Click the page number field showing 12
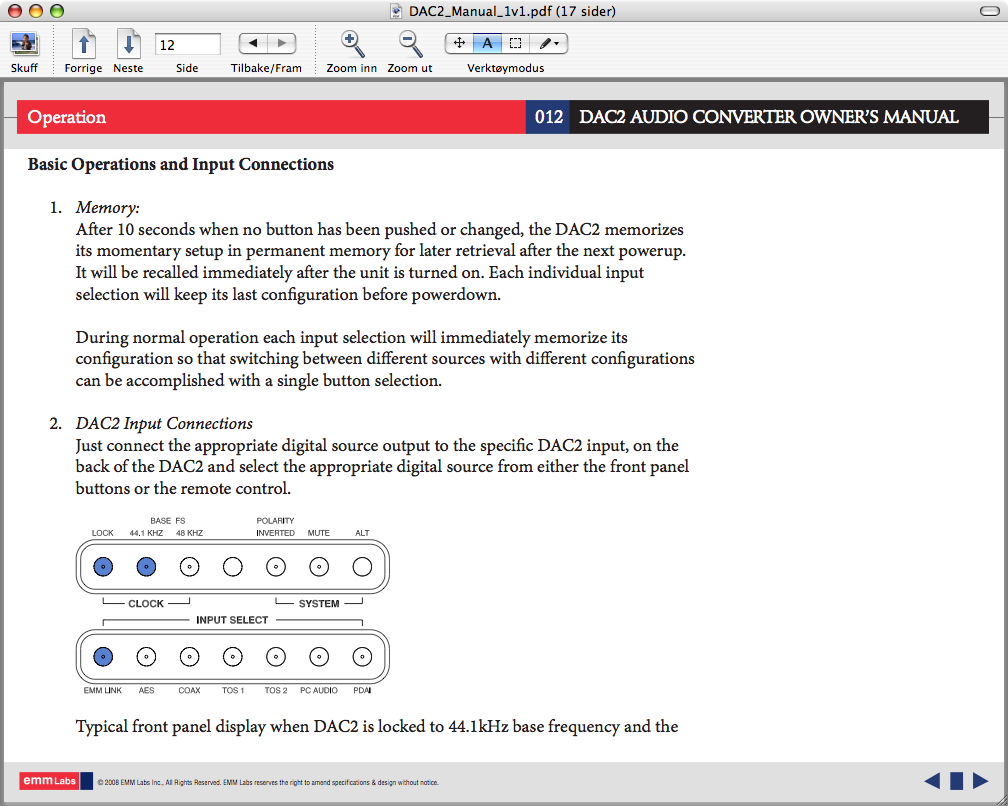The width and height of the screenshot is (1008, 806). coord(187,44)
